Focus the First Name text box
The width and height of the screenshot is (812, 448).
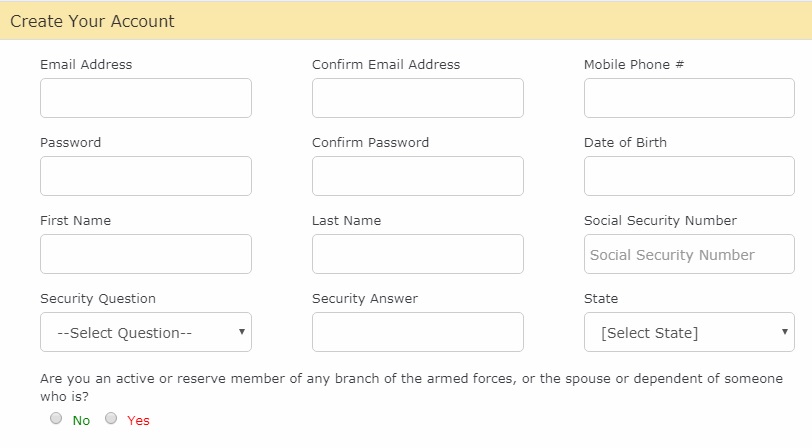tap(146, 254)
